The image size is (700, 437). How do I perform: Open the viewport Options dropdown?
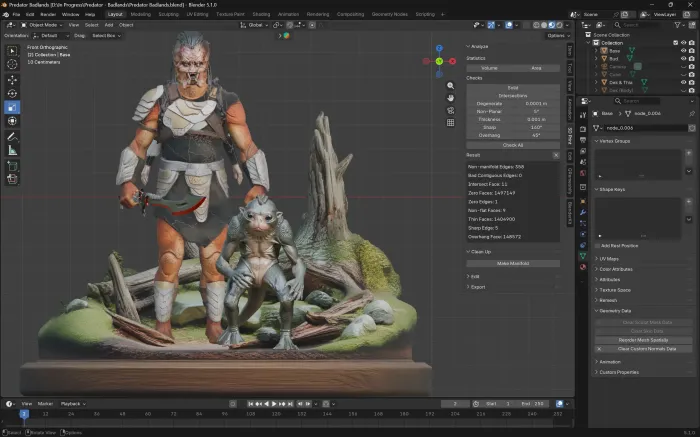pyautogui.click(x=558, y=36)
